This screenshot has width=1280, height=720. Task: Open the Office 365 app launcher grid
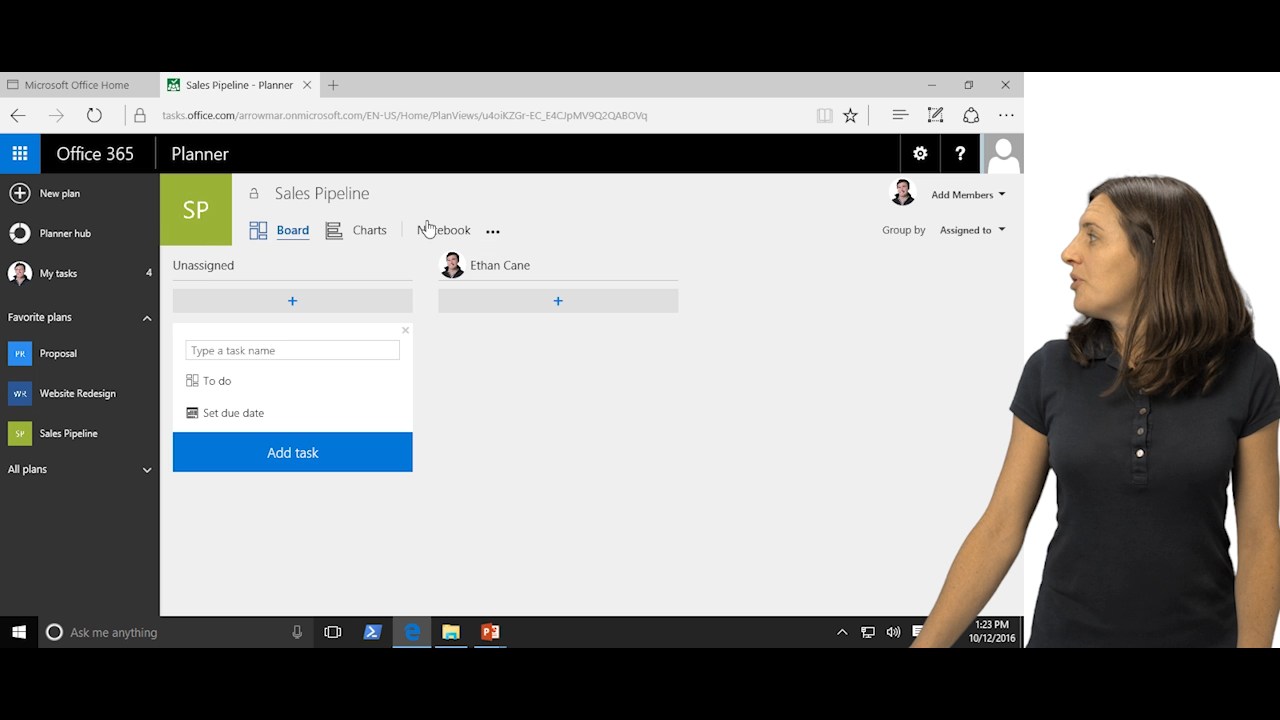(20, 154)
